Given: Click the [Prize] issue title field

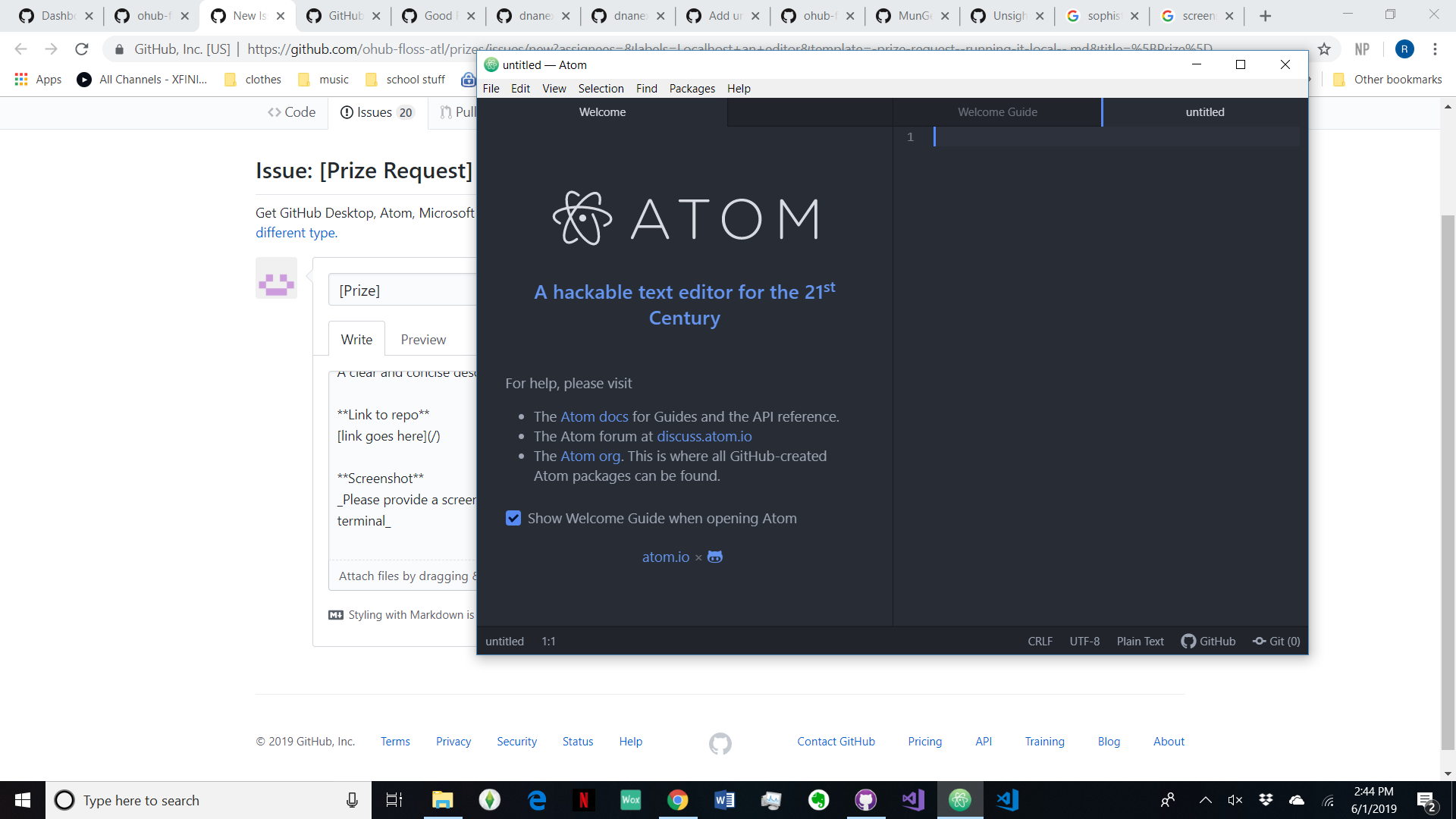Looking at the screenshot, I should click(x=402, y=290).
